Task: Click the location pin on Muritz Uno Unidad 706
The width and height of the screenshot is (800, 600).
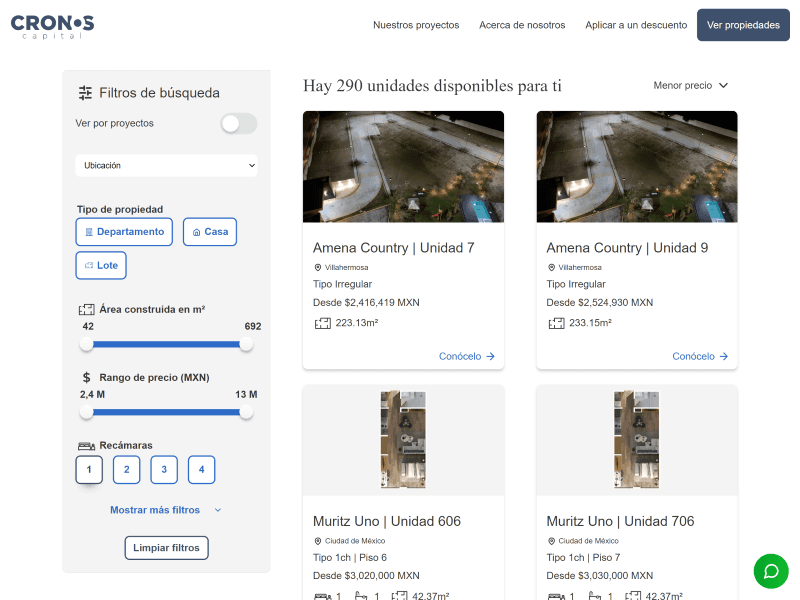Action: (551, 541)
